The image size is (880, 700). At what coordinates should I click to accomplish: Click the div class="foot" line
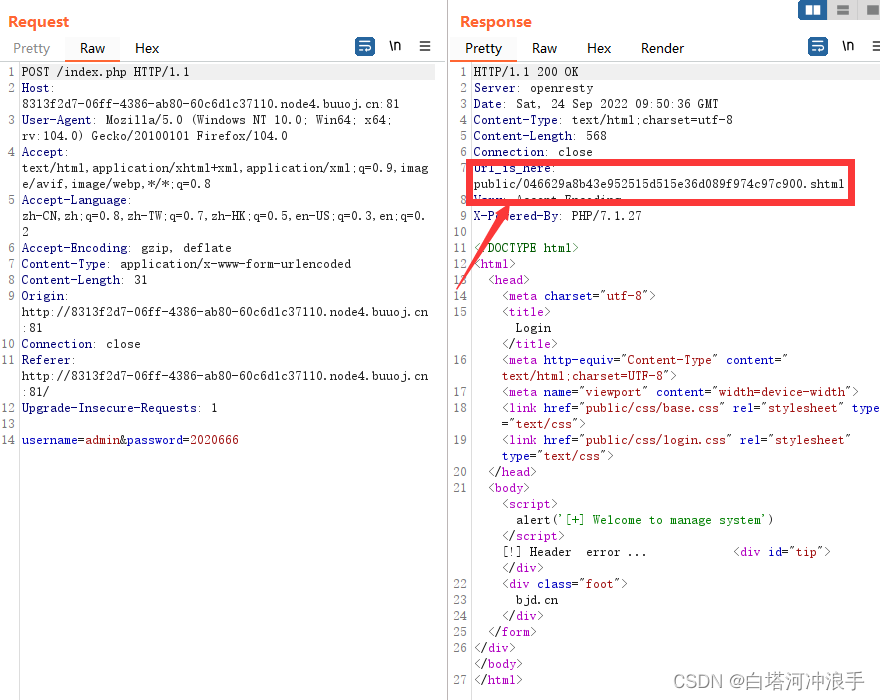click(565, 584)
